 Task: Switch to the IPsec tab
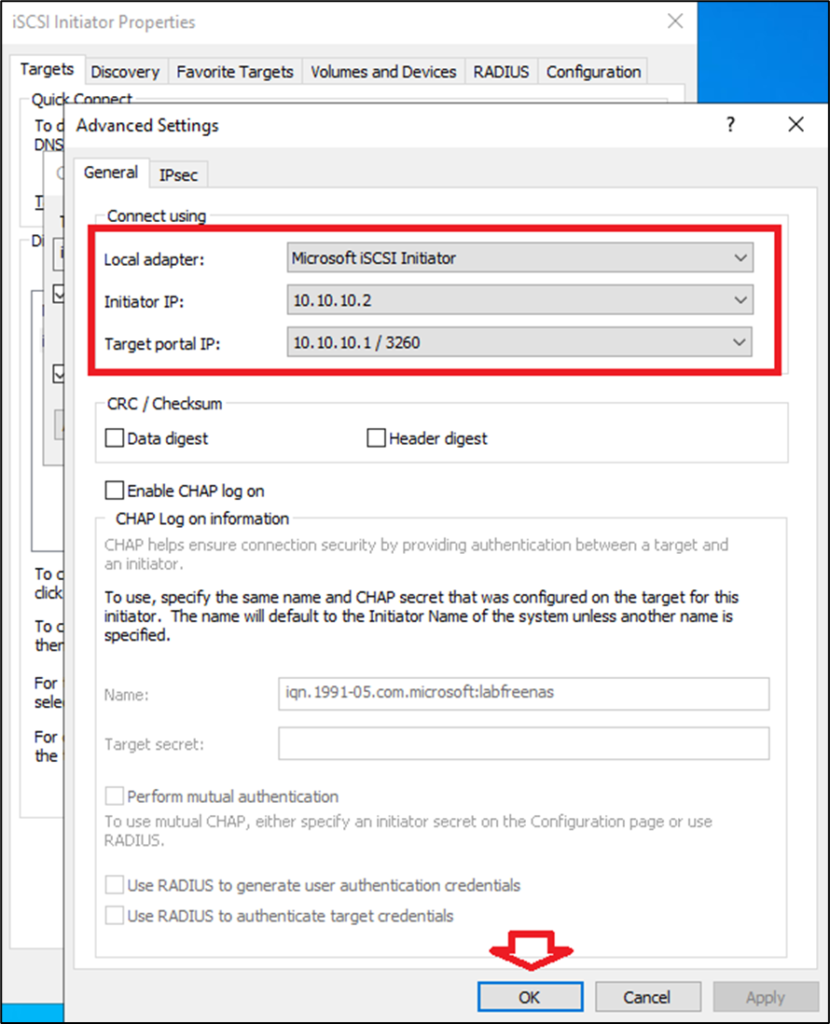pos(179,175)
